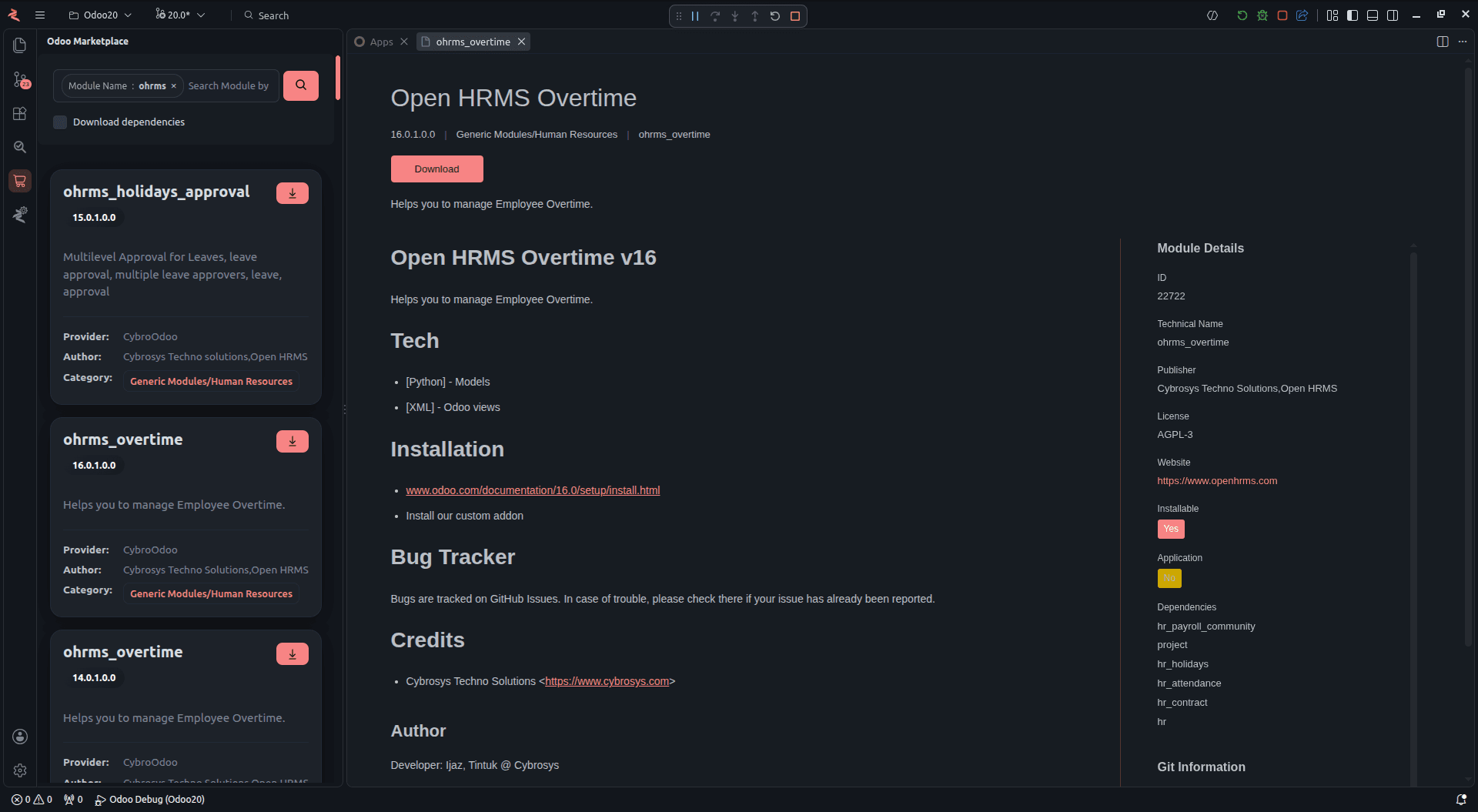Screen dimensions: 1478x812
Task: Download ohrms_overtime 16.0.1.0.0 via card icon
Action: 293,441
